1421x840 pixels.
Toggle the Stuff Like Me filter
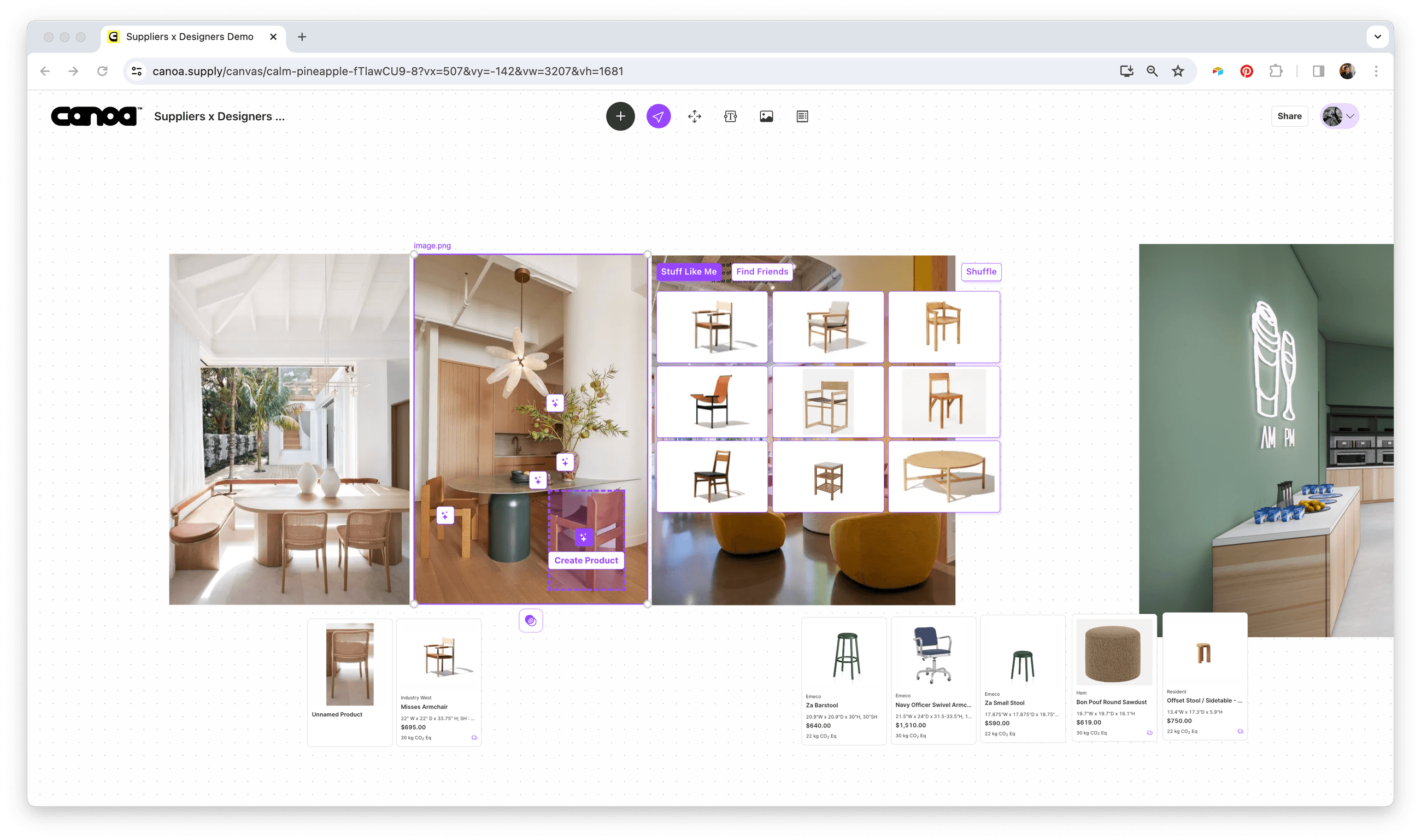point(688,272)
